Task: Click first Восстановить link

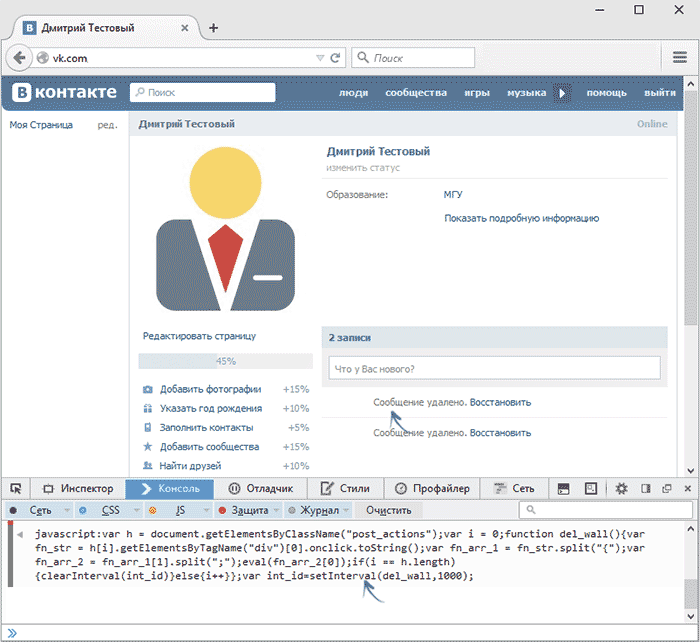Action: click(x=500, y=402)
